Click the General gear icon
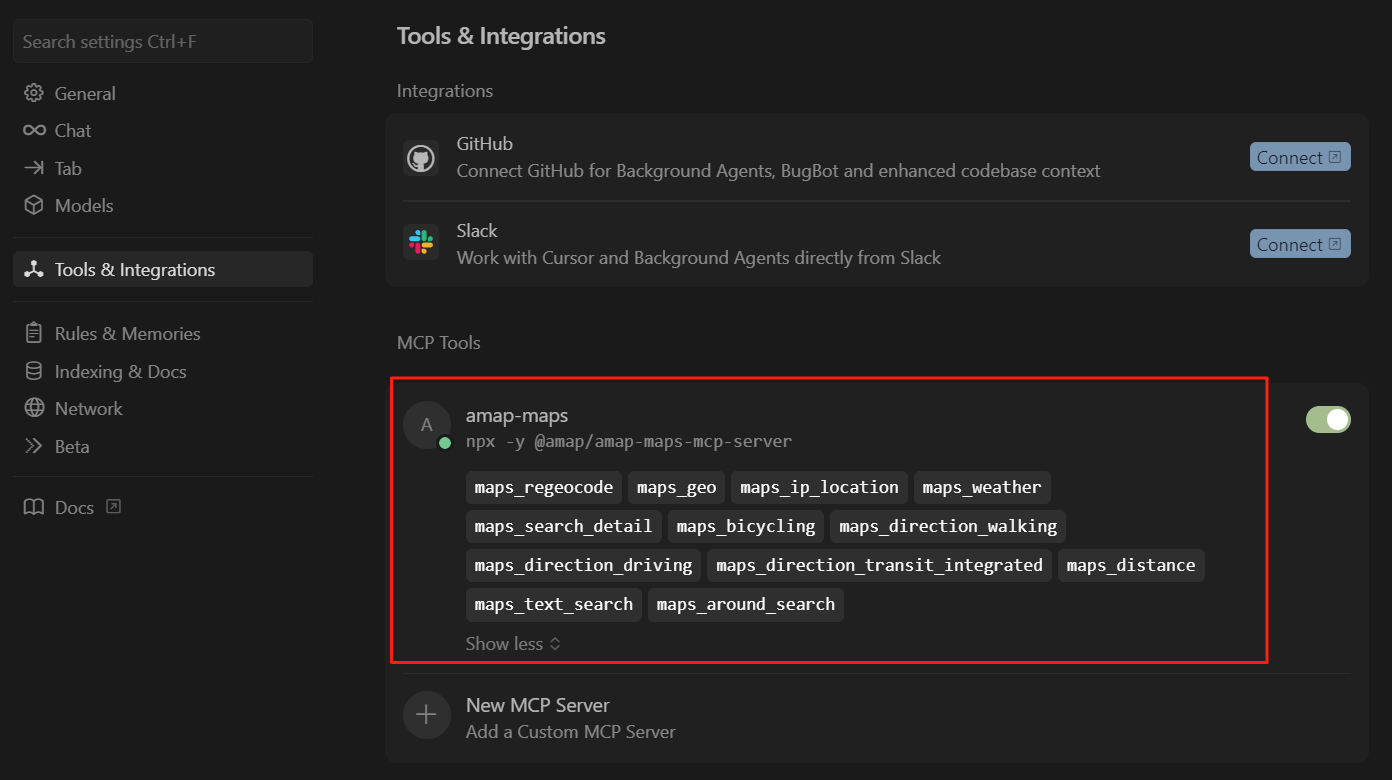 coord(34,93)
